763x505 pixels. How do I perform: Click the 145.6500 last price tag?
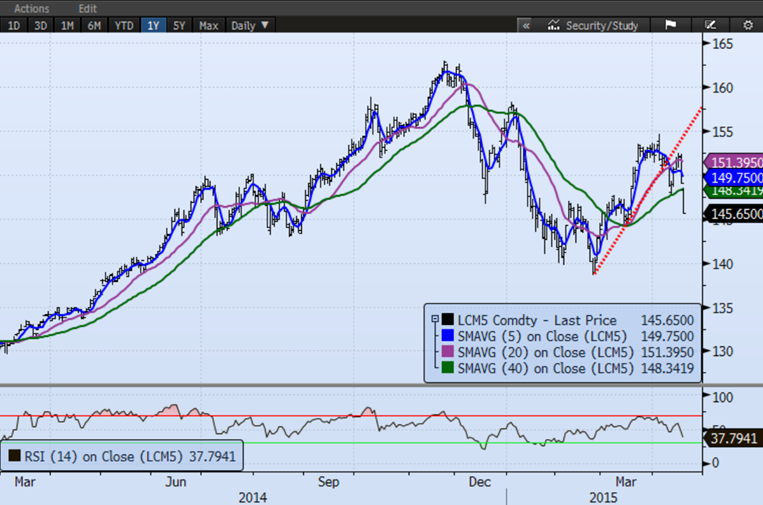[734, 214]
